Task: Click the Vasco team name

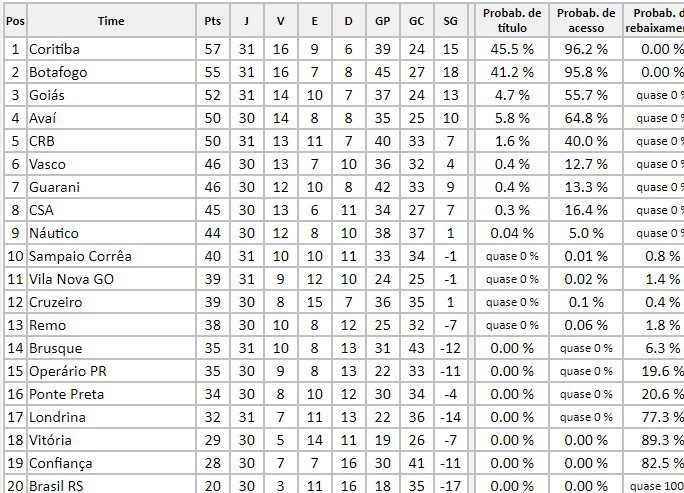Action: [48, 164]
